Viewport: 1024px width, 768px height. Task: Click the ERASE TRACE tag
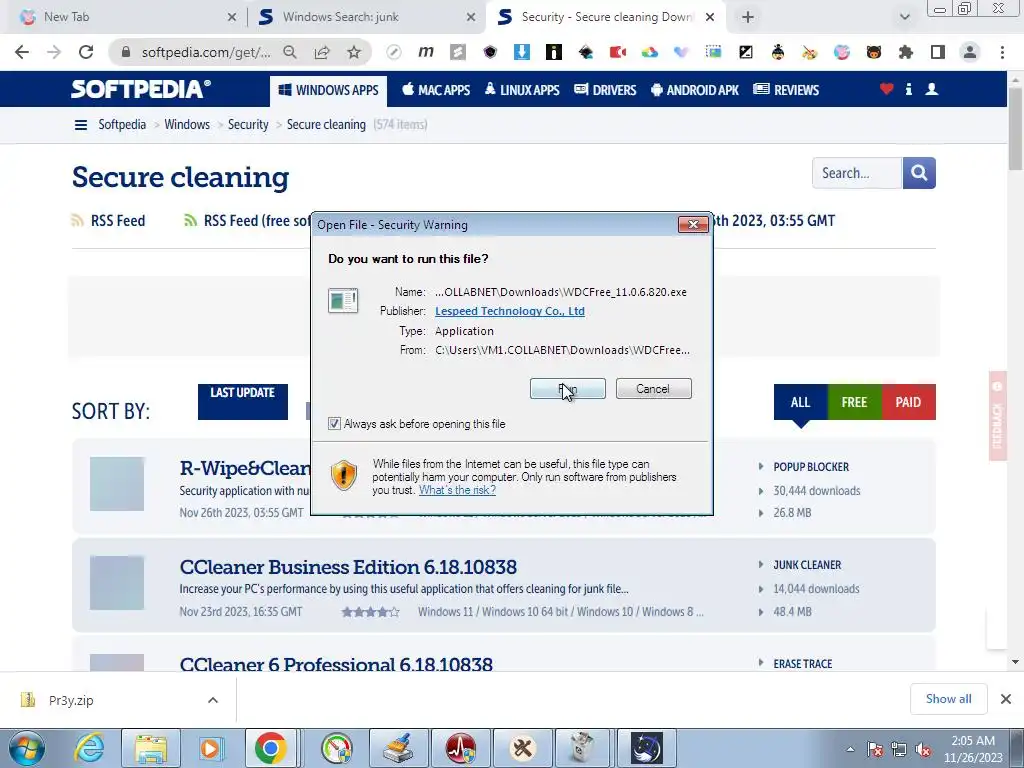(x=803, y=664)
